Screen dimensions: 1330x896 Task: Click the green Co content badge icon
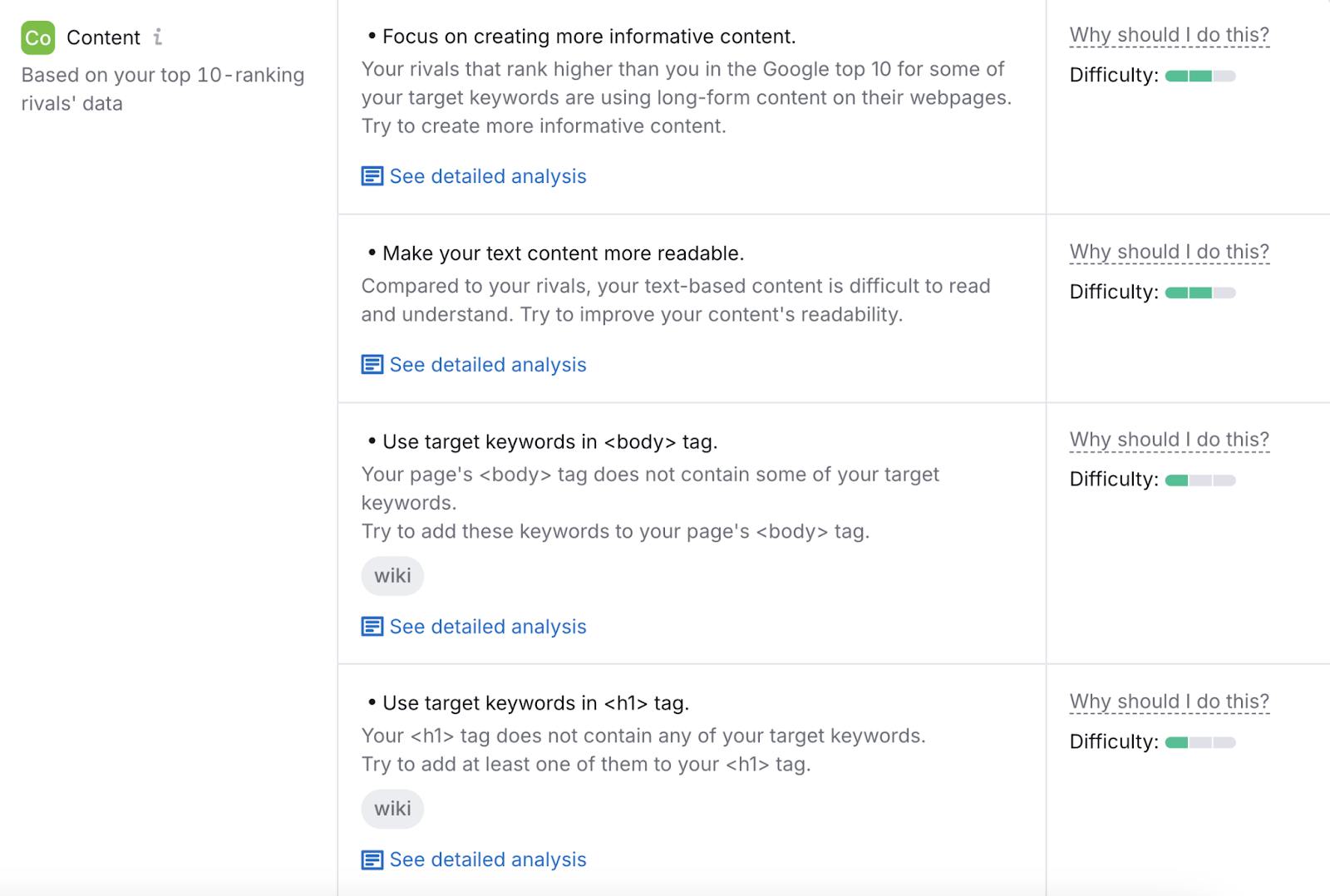[37, 37]
